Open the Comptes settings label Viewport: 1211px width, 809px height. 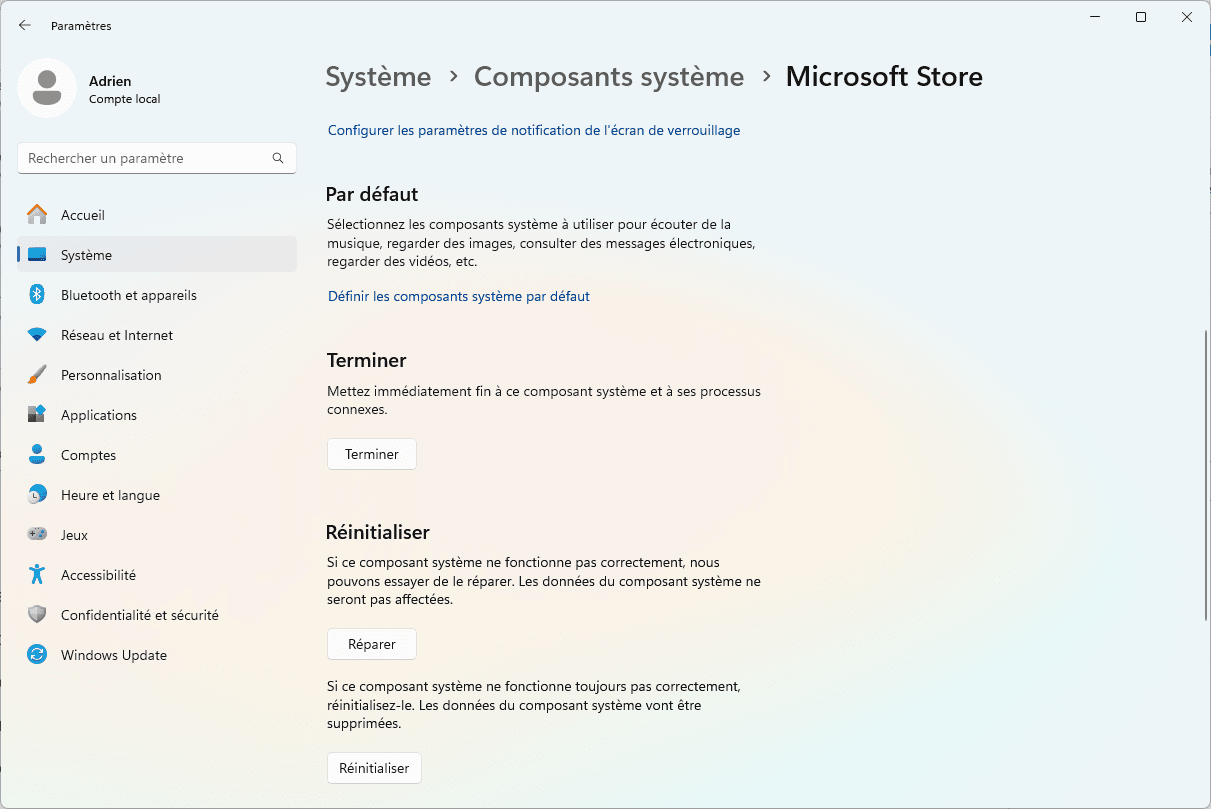pyautogui.click(x=89, y=455)
